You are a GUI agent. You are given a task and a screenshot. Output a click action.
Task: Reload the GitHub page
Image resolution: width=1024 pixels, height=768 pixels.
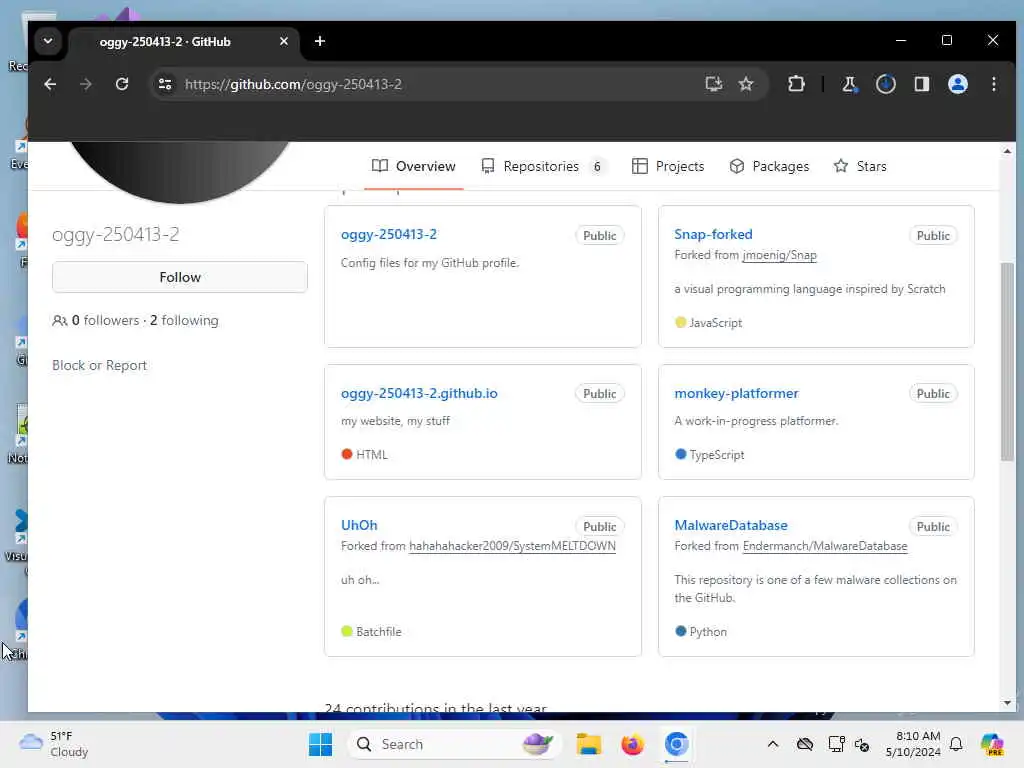click(x=121, y=84)
